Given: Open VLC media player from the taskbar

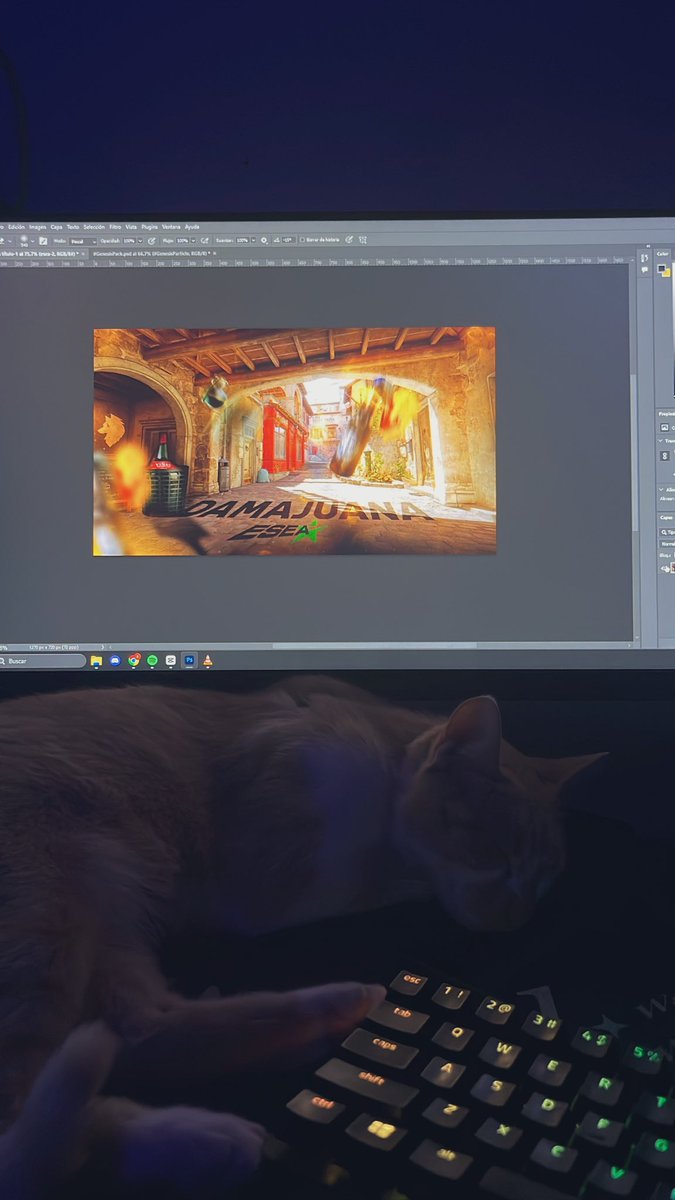Looking at the screenshot, I should [x=208, y=660].
